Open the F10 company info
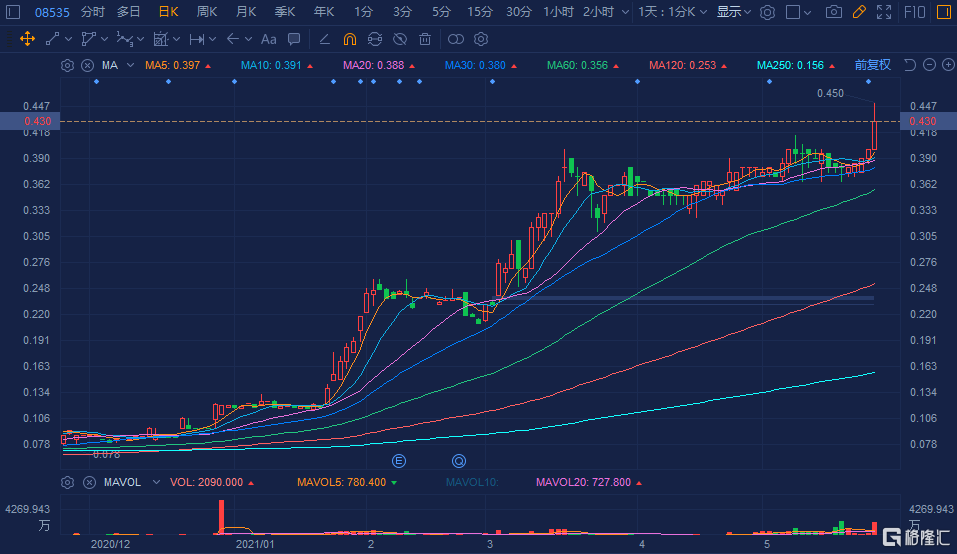This screenshot has width=957, height=554. [x=915, y=12]
